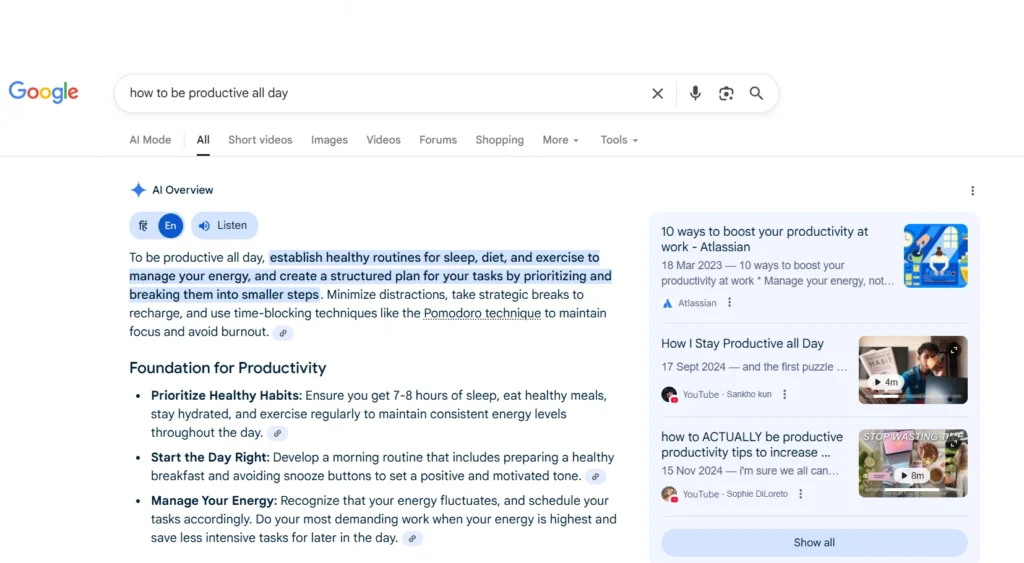Screen dimensions: 1024x563
Task: Start voice search with microphone icon
Action: [x=695, y=93]
